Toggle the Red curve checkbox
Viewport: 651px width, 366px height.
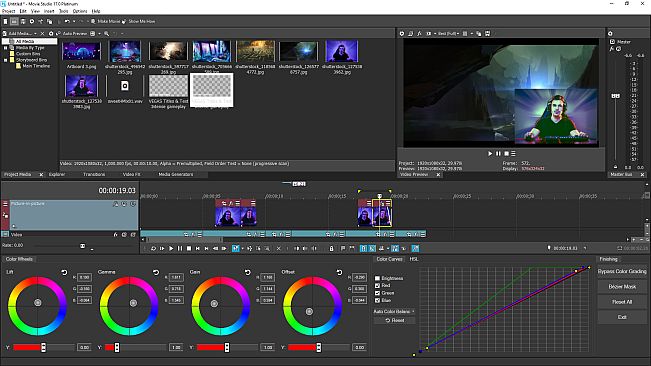point(377,285)
